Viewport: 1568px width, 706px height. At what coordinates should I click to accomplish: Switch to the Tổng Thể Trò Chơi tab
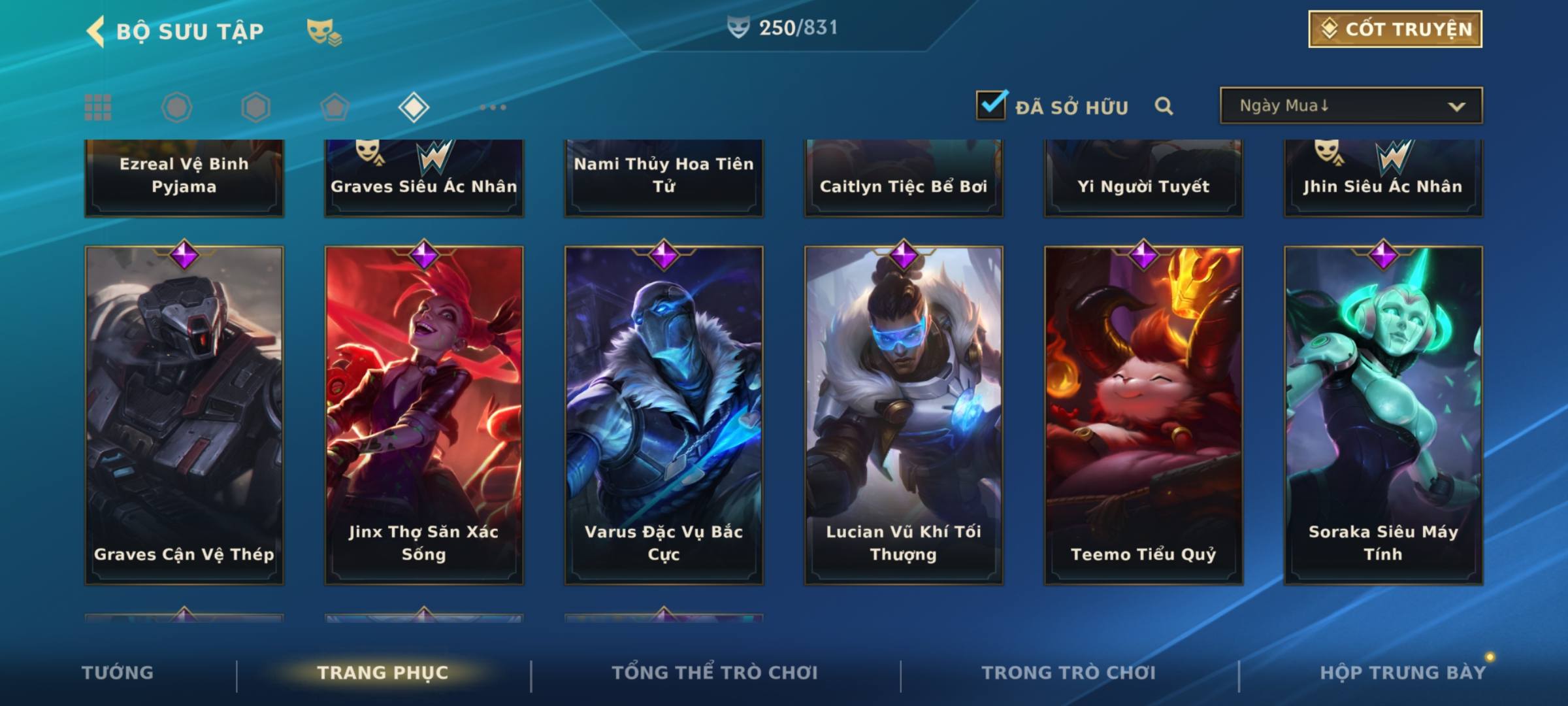pos(715,673)
